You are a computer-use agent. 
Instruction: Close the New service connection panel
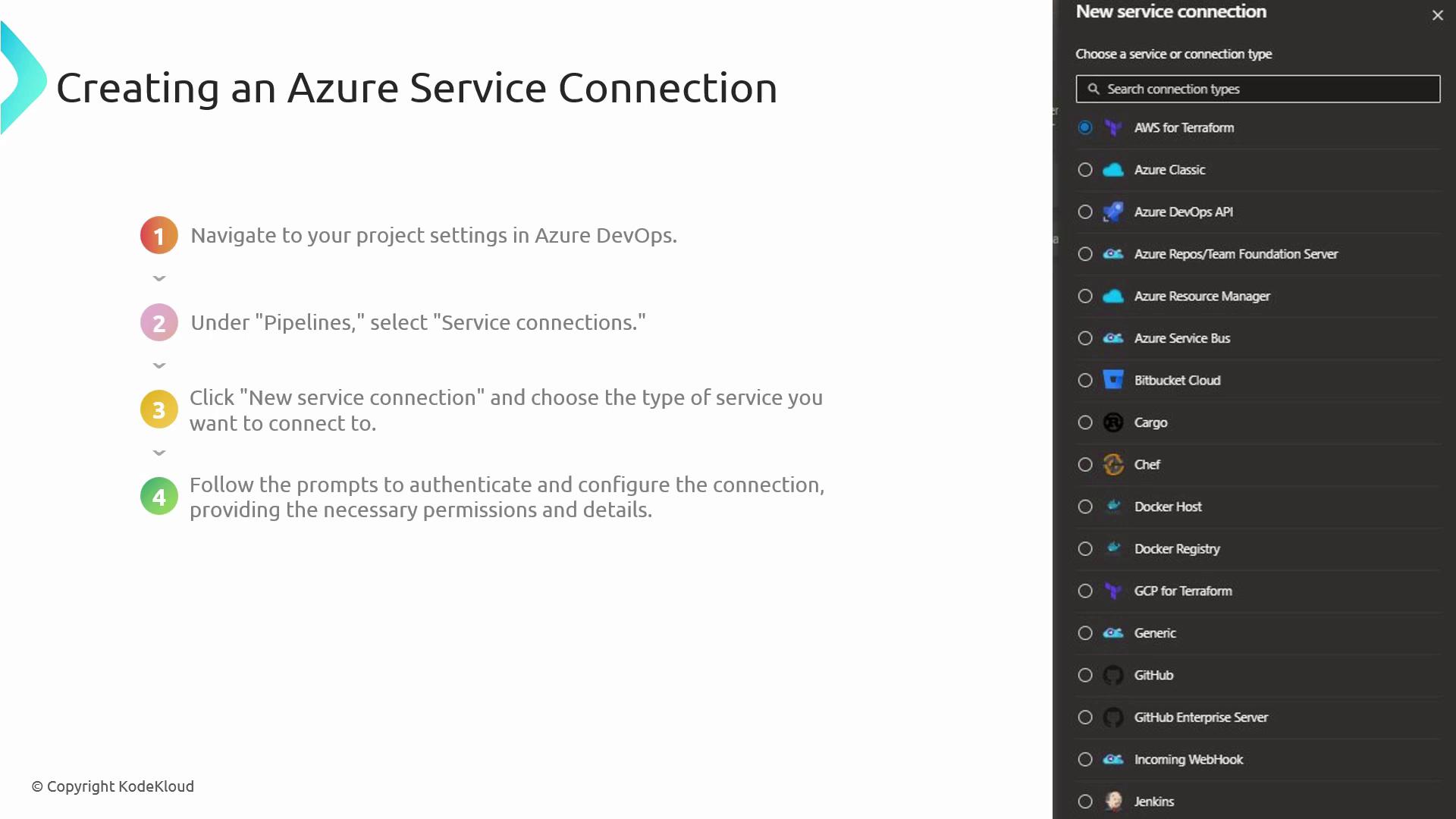coord(1437,15)
